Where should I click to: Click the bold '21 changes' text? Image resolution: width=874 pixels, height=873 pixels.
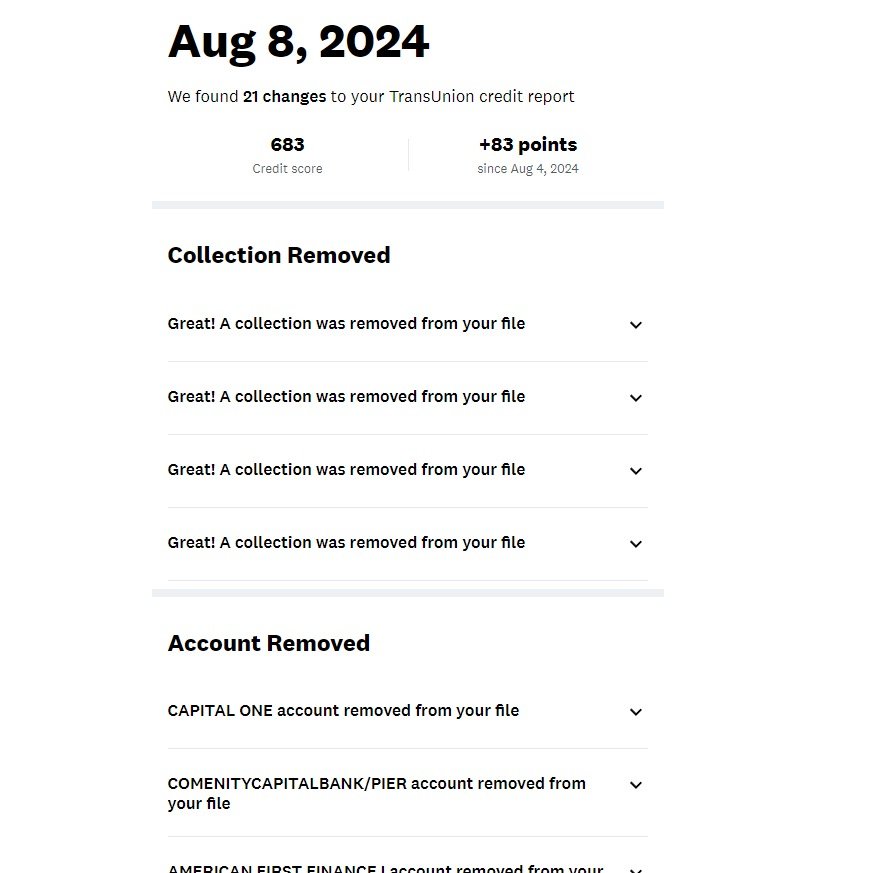coord(284,97)
